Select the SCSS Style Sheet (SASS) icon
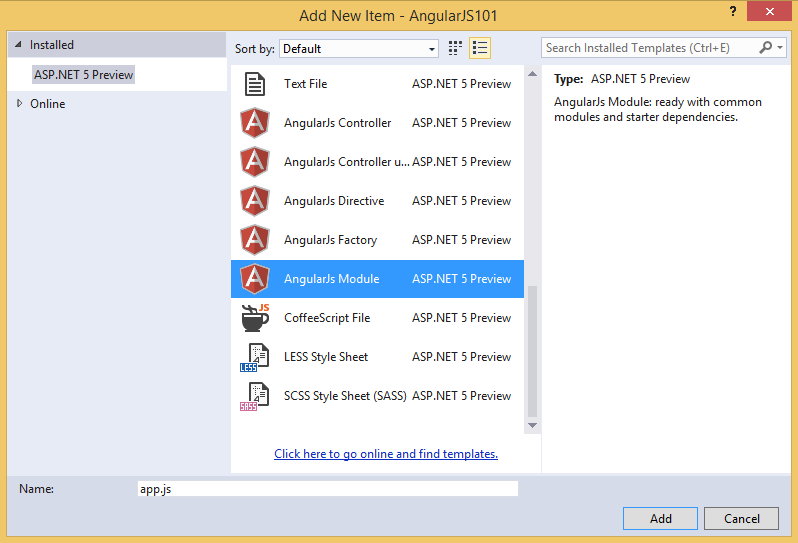798x543 pixels. (254, 396)
